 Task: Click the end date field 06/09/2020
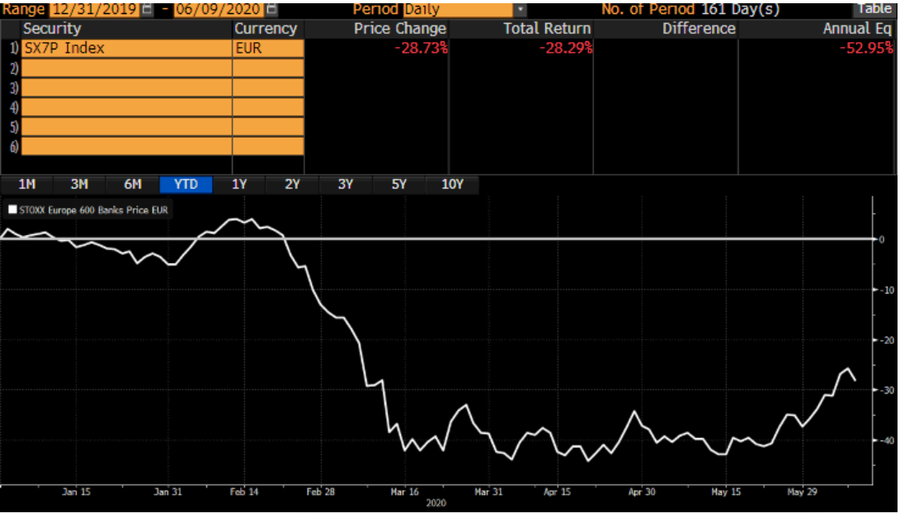(219, 9)
